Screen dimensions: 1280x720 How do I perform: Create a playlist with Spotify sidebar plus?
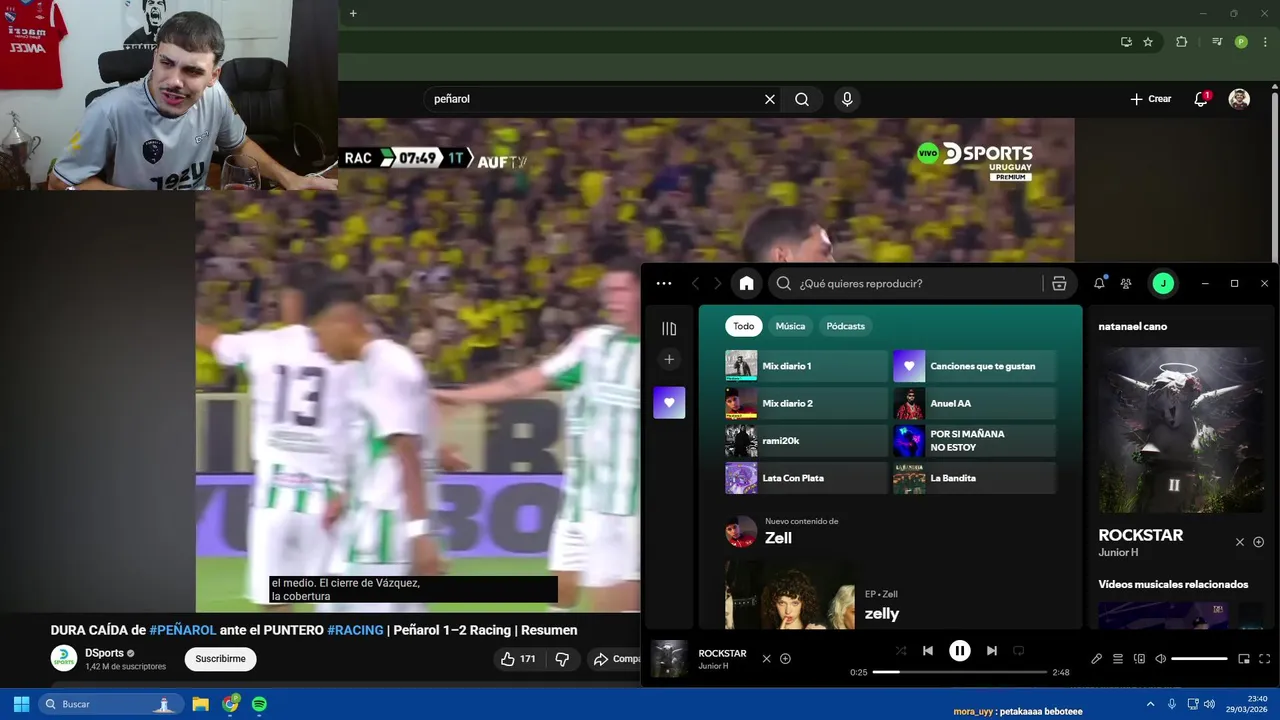pyautogui.click(x=669, y=360)
